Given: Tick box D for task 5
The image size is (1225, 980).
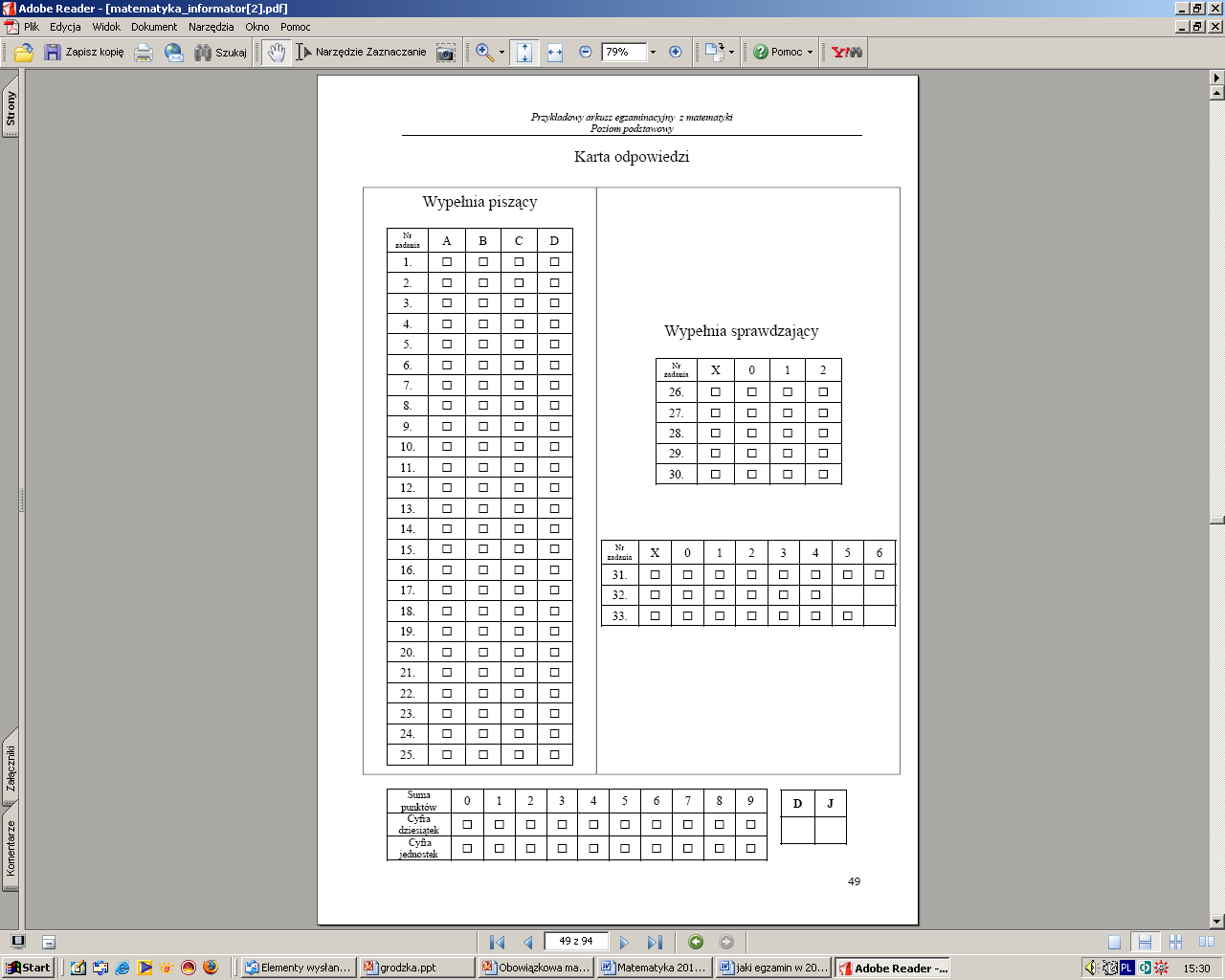Looking at the screenshot, I should coord(554,344).
